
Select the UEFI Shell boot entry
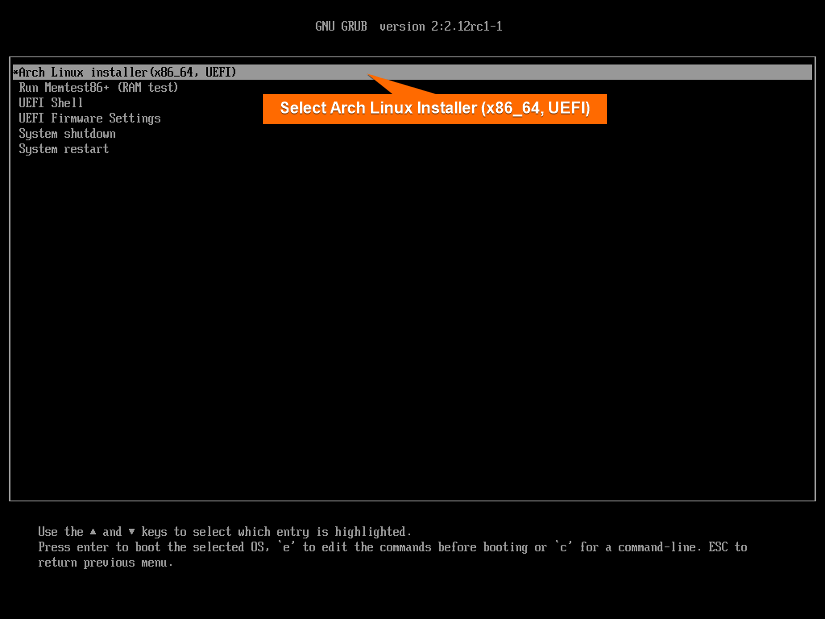51,103
